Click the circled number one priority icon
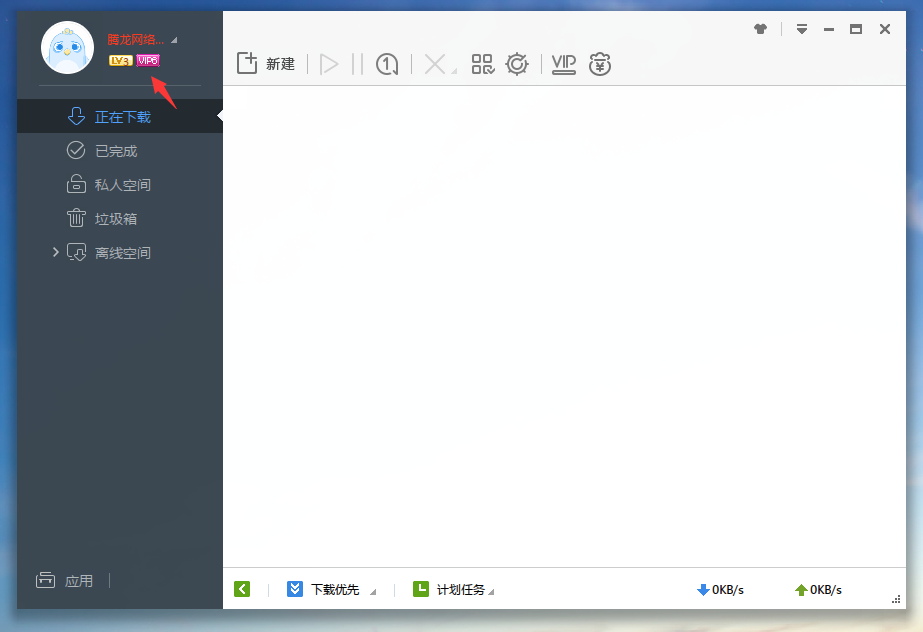The image size is (923, 632). click(x=387, y=63)
